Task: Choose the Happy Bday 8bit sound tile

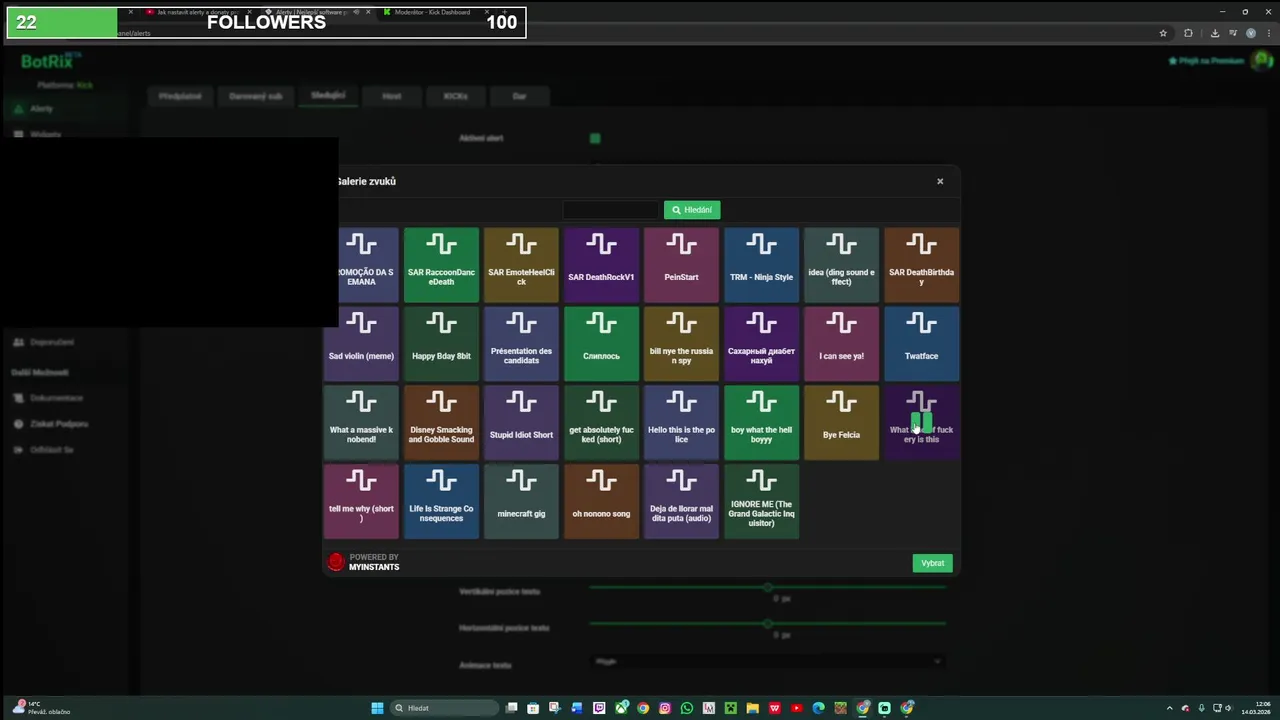Action: click(441, 344)
